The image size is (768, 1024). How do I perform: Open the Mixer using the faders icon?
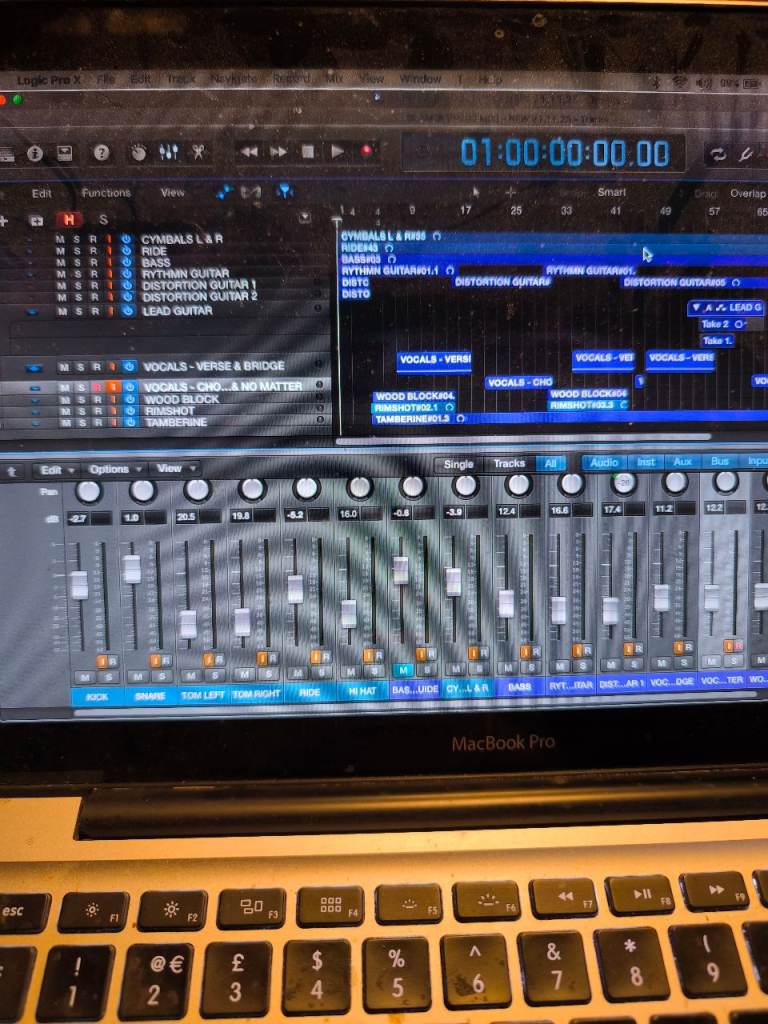pyautogui.click(x=168, y=152)
